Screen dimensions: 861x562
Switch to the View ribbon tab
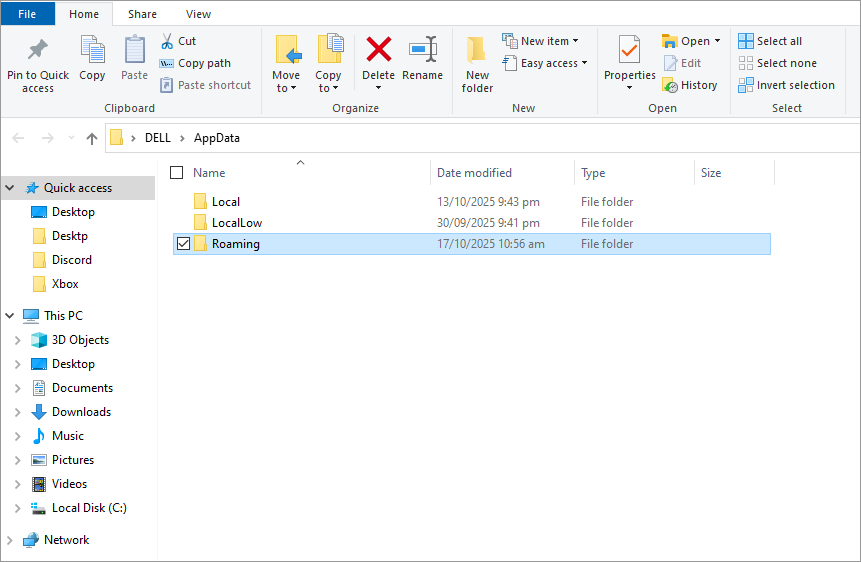[x=198, y=14]
